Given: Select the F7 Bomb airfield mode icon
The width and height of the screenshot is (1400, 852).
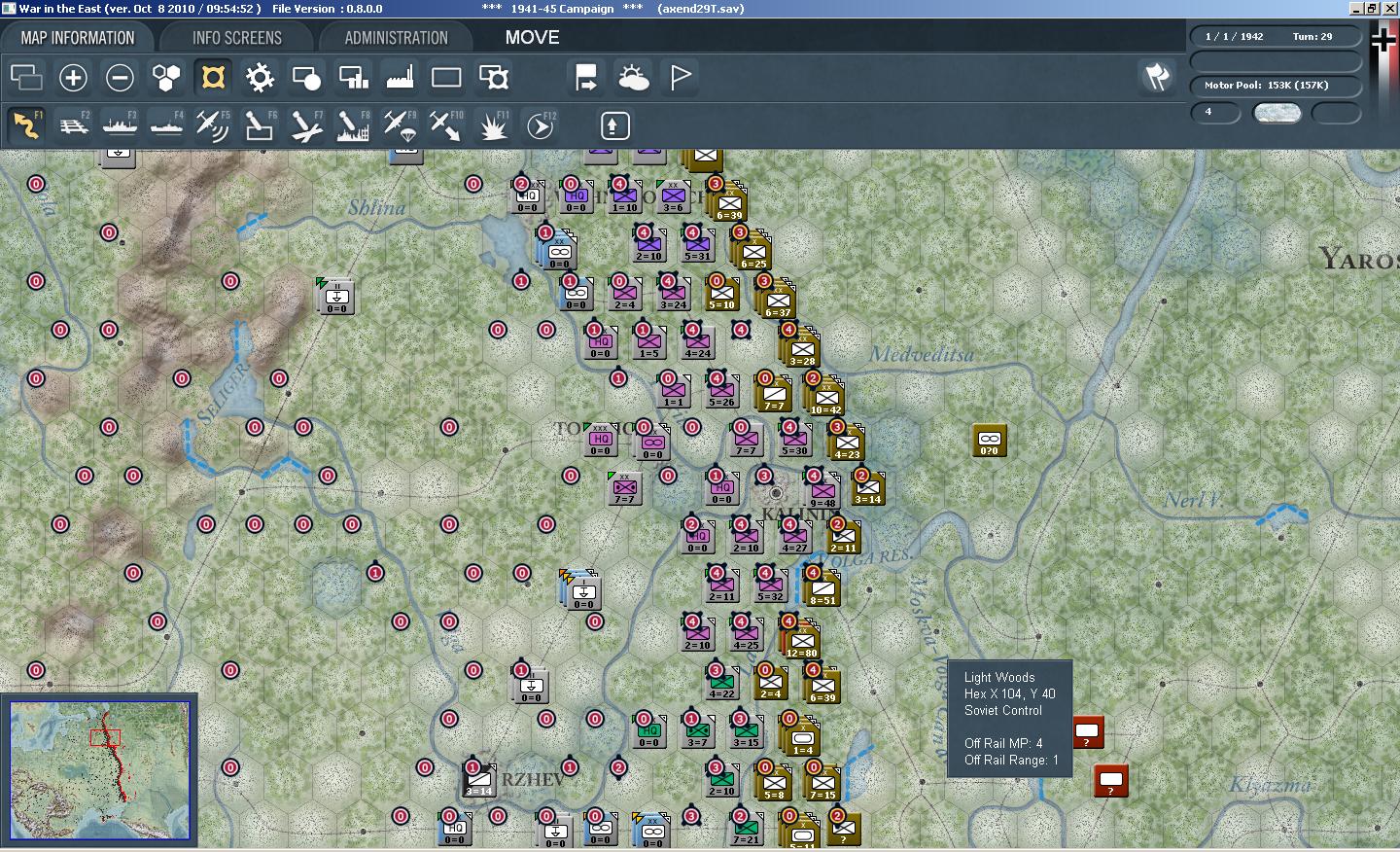Looking at the screenshot, I should click(x=306, y=125).
